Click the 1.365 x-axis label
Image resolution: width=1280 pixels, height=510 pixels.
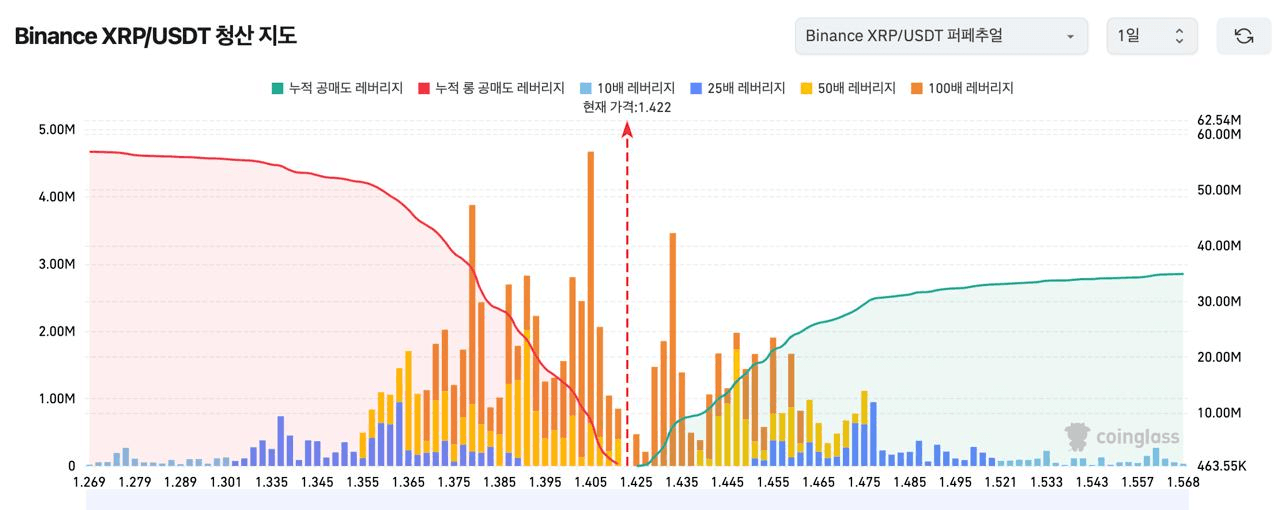pyautogui.click(x=408, y=482)
